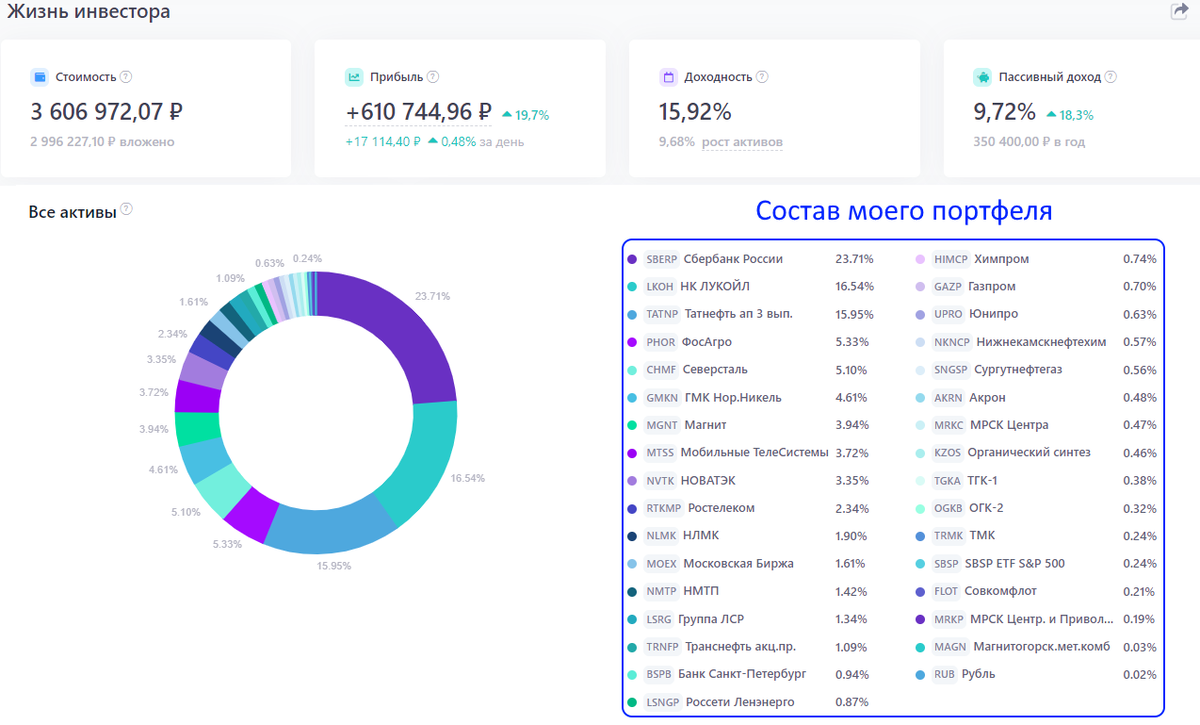Select the Органический синтез holding name
The height and width of the screenshot is (725, 1200).
coord(1029,453)
